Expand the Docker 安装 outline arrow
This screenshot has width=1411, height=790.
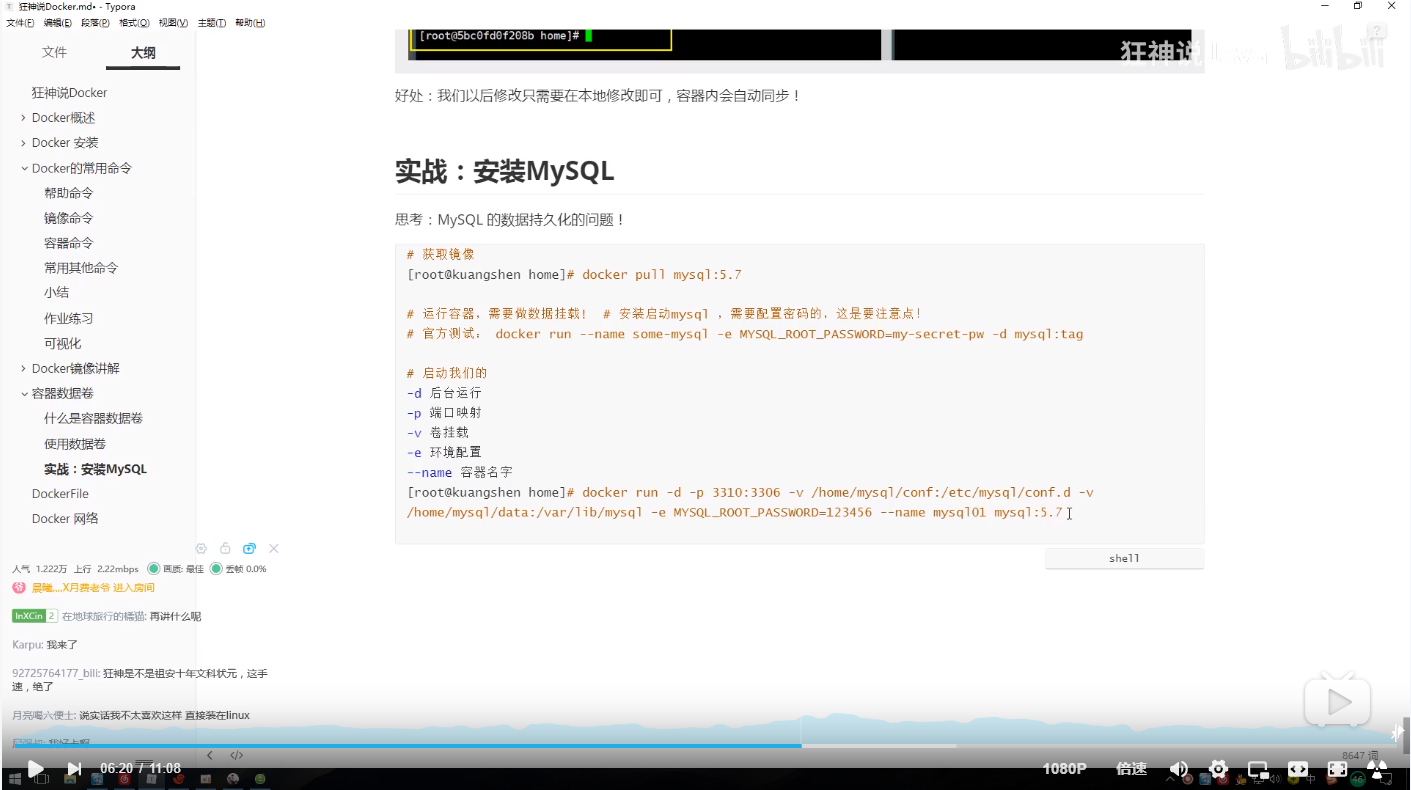click(x=24, y=143)
